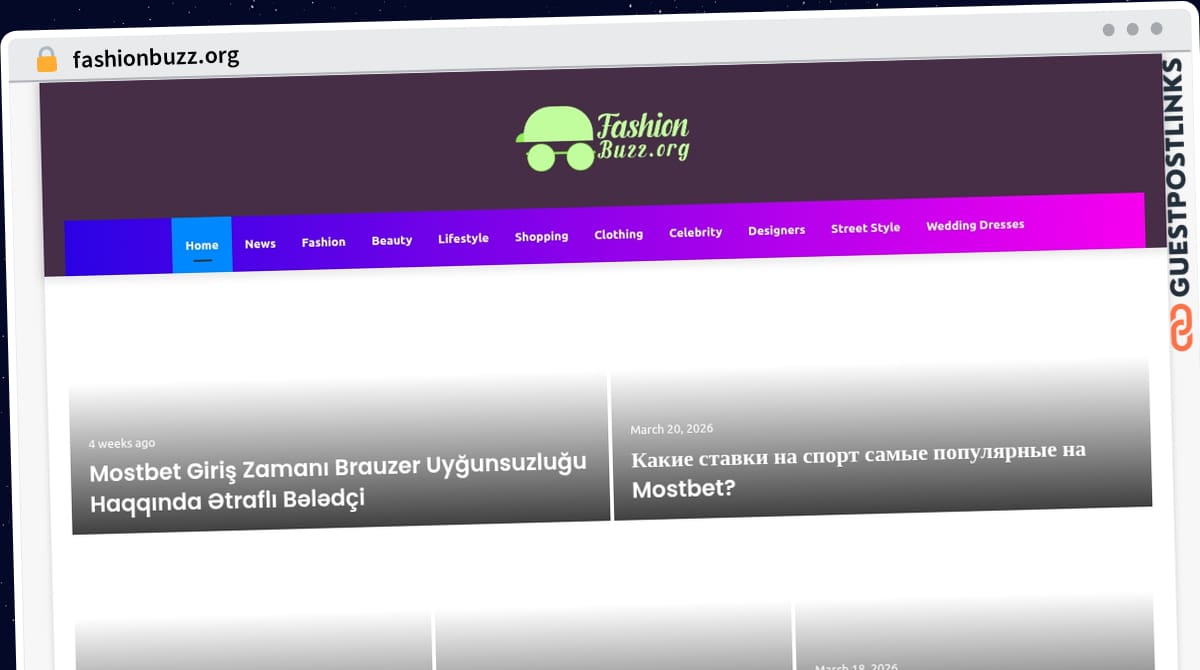Viewport: 1200px width, 670px height.
Task: Open the Wedding Dresses menu item
Action: tap(975, 225)
